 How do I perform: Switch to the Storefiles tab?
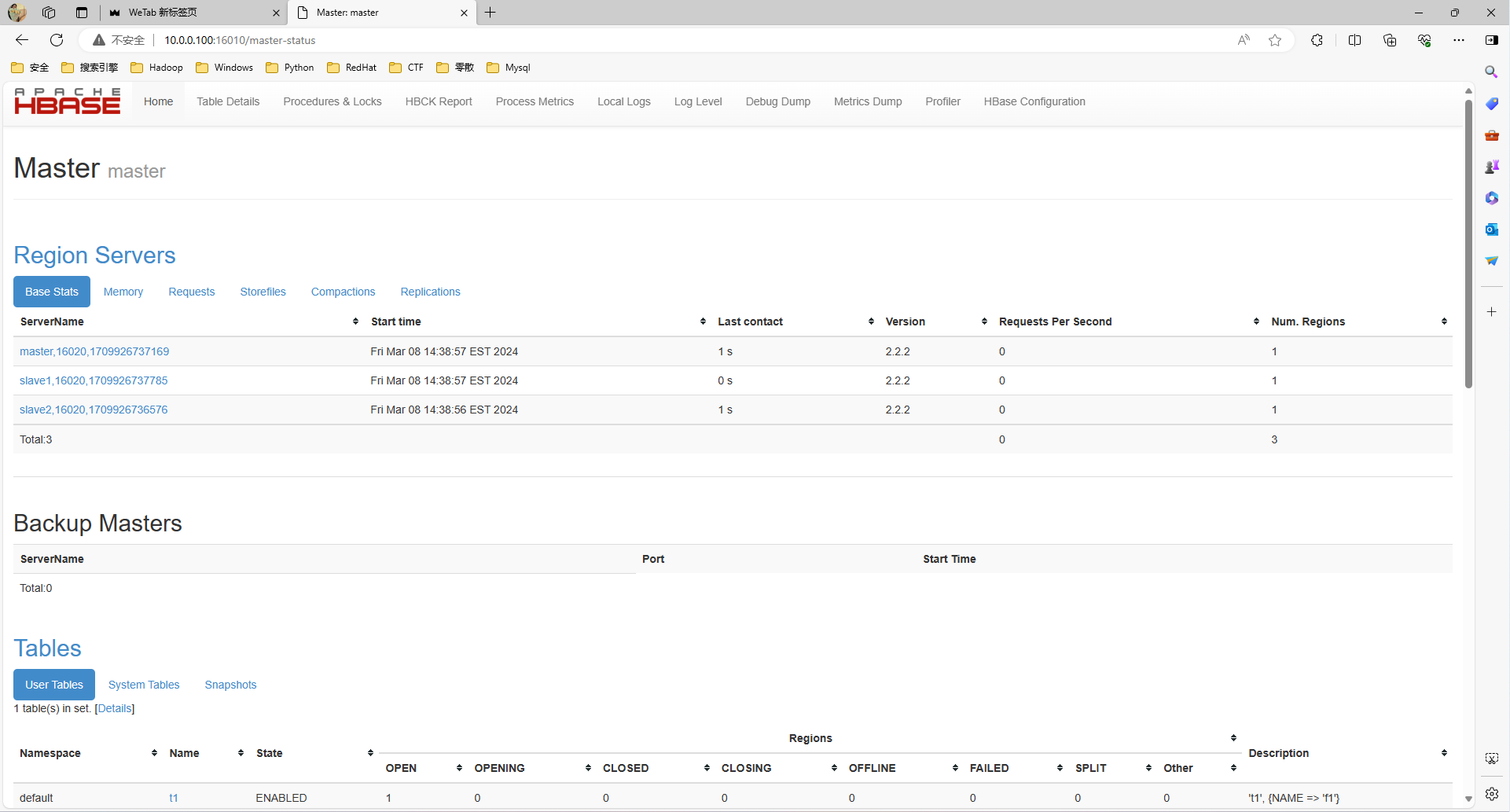click(x=263, y=292)
